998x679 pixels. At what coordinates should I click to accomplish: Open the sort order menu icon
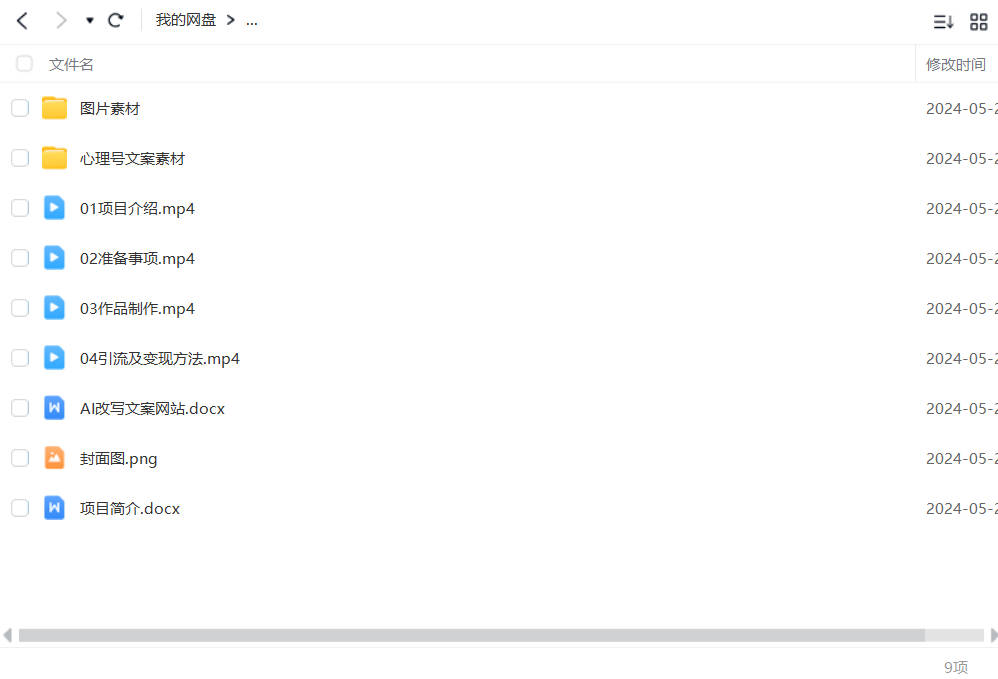pyautogui.click(x=943, y=22)
